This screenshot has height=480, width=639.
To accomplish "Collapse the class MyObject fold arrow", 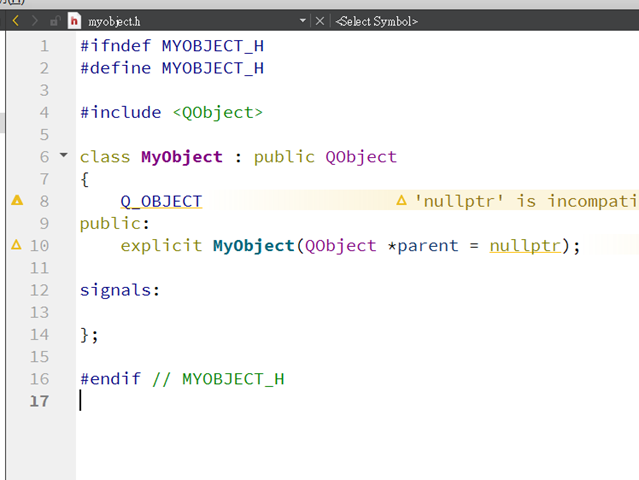I will (64, 155).
